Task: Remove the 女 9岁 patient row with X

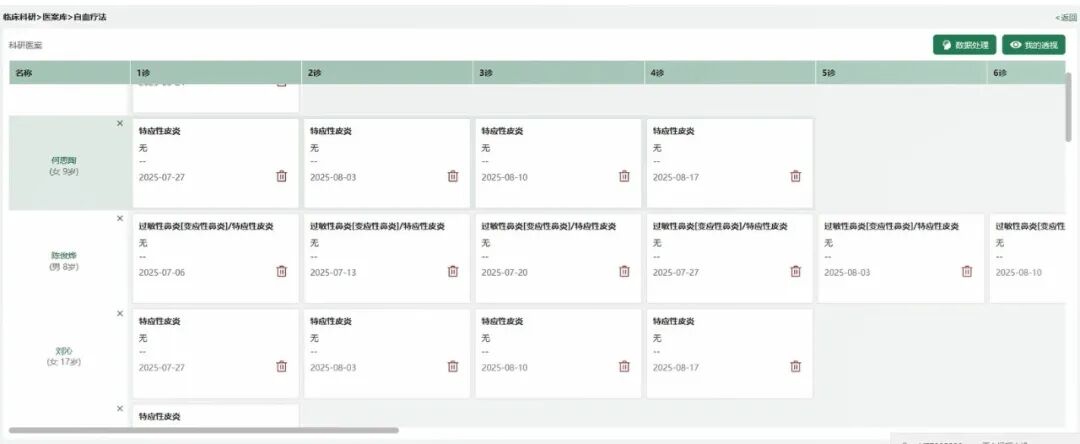Action: click(x=120, y=123)
